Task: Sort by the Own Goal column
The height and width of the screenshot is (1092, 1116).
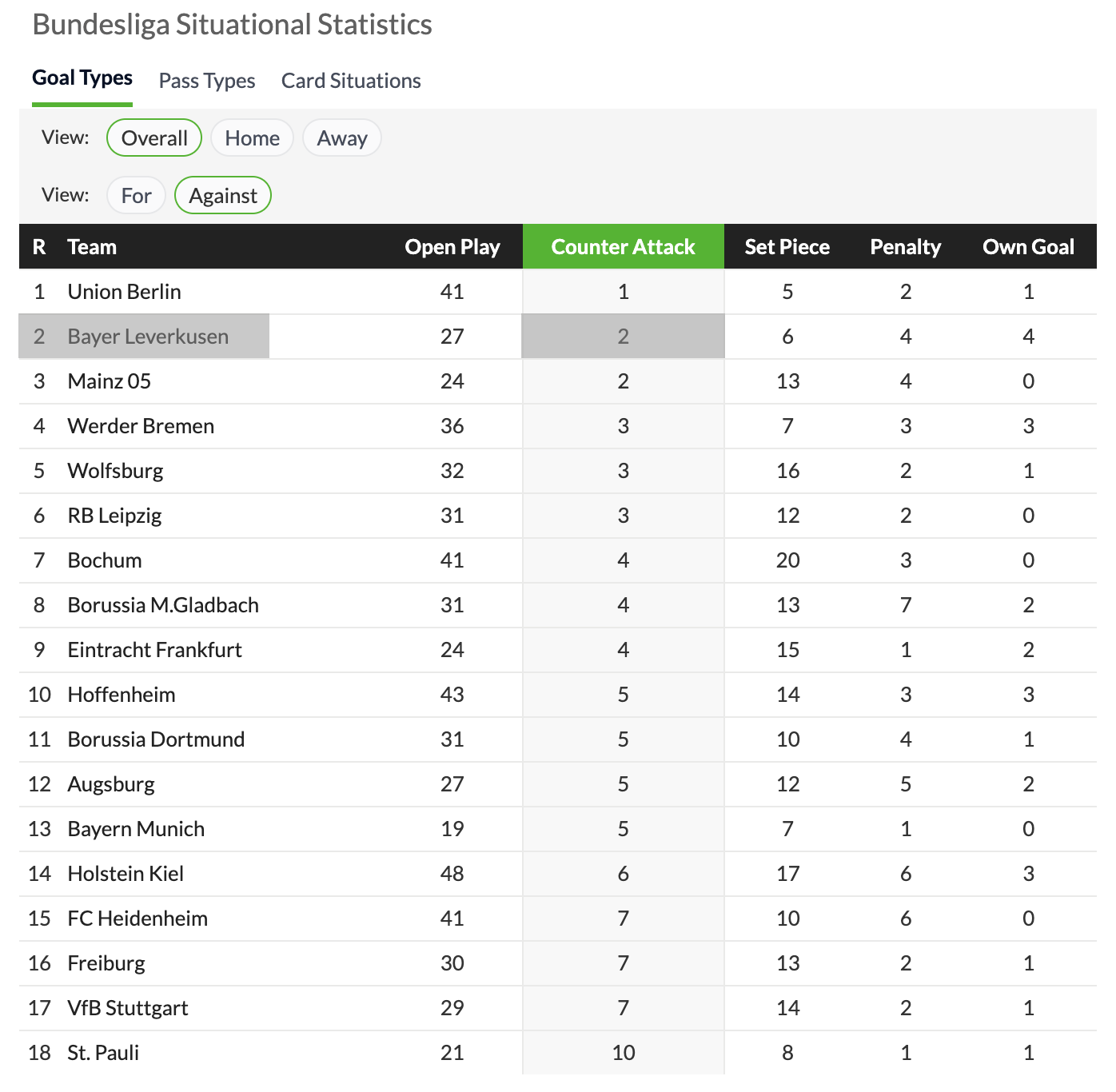Action: pos(1028,247)
